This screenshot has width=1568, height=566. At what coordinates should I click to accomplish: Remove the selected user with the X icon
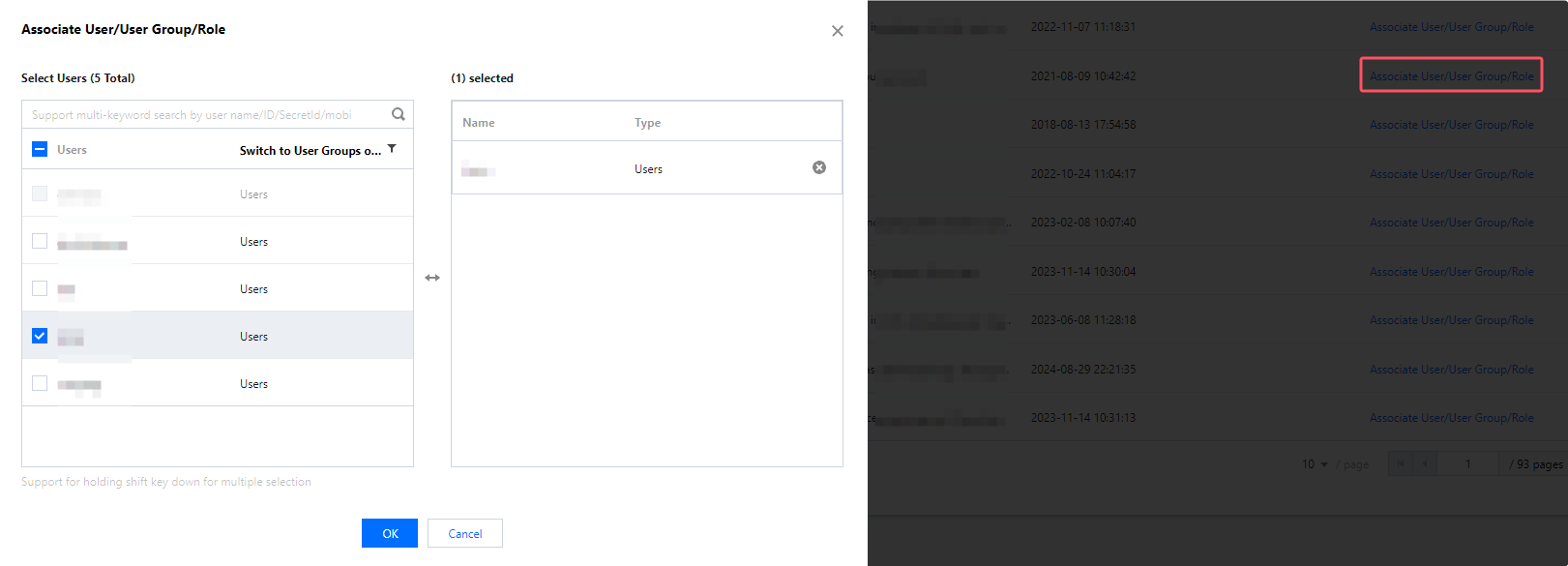pos(819,167)
